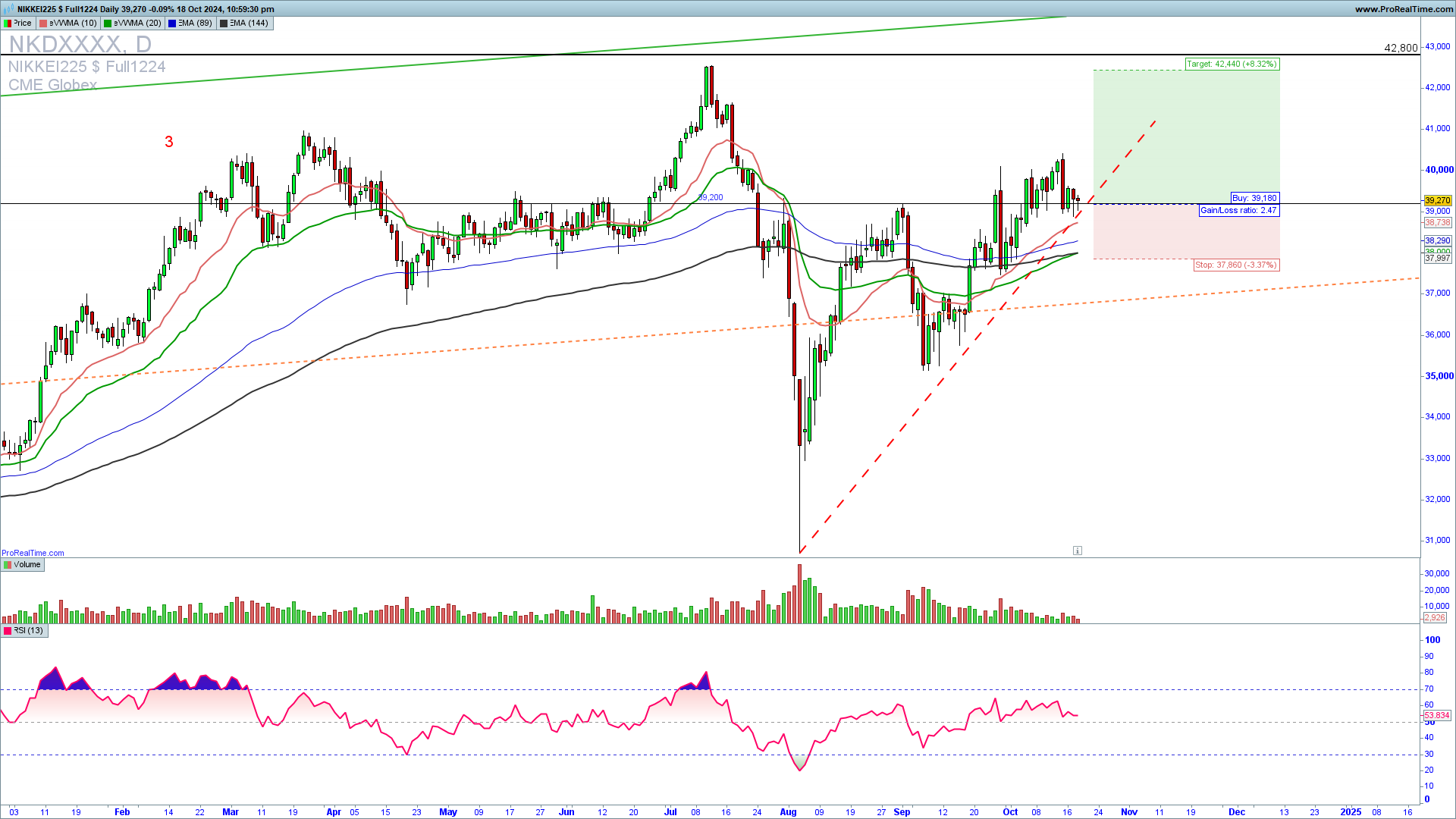Open the Price settings tab
Viewport: 1456px width, 819px height.
coord(18,24)
